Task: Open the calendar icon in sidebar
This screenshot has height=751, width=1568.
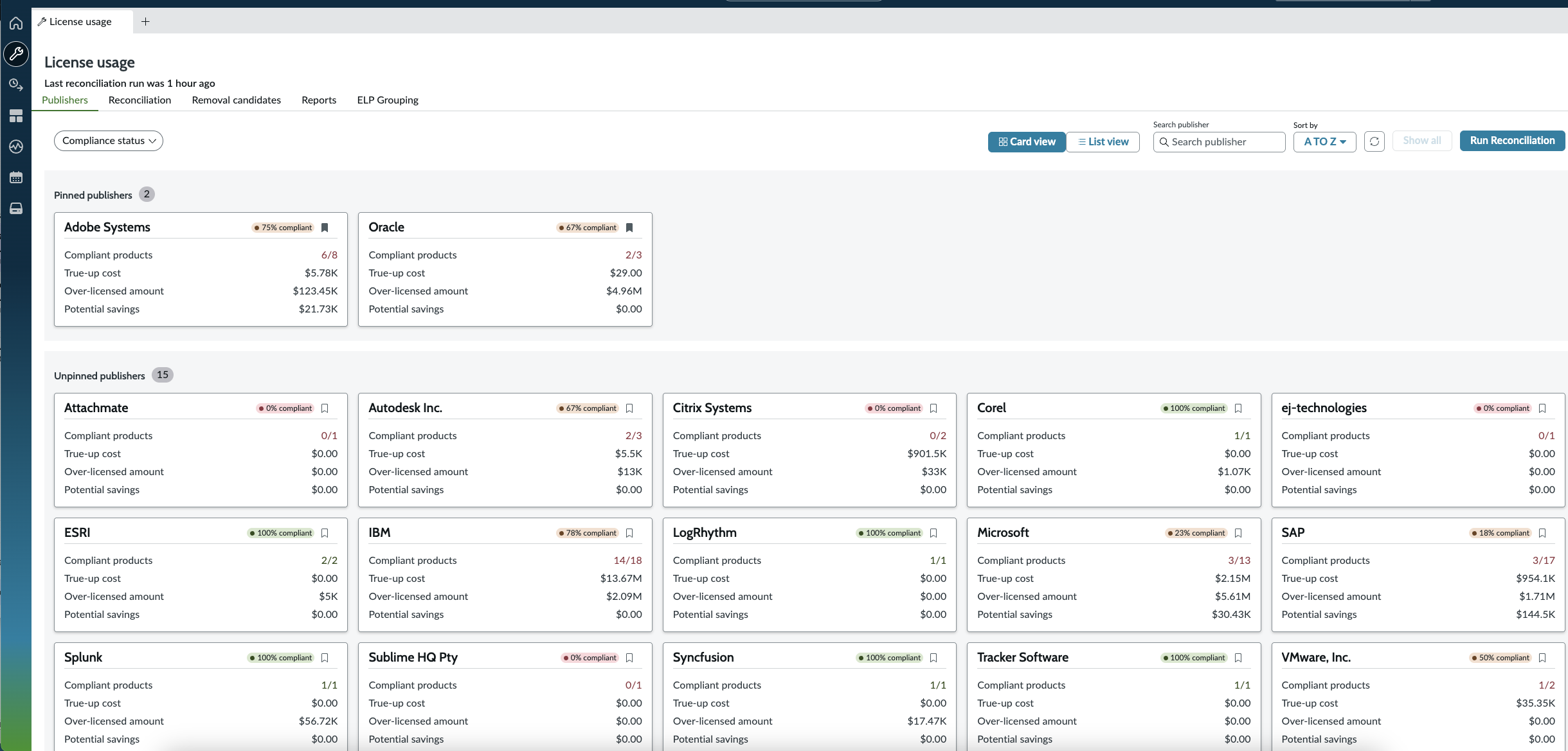Action: pyautogui.click(x=16, y=177)
